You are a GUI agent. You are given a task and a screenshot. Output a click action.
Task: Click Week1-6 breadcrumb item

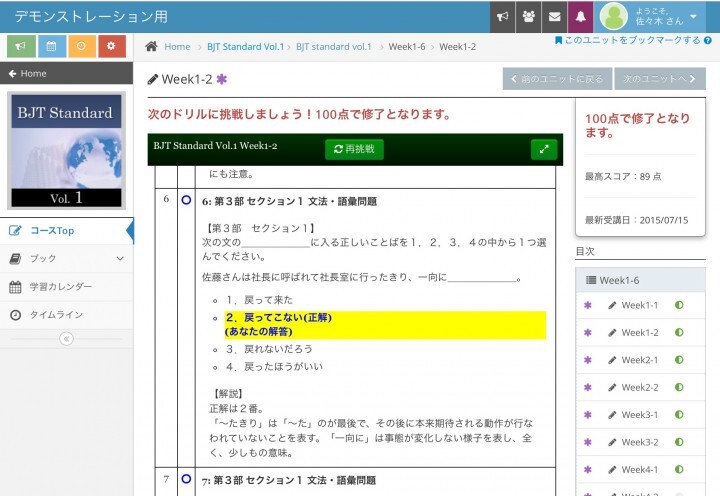pyautogui.click(x=407, y=46)
